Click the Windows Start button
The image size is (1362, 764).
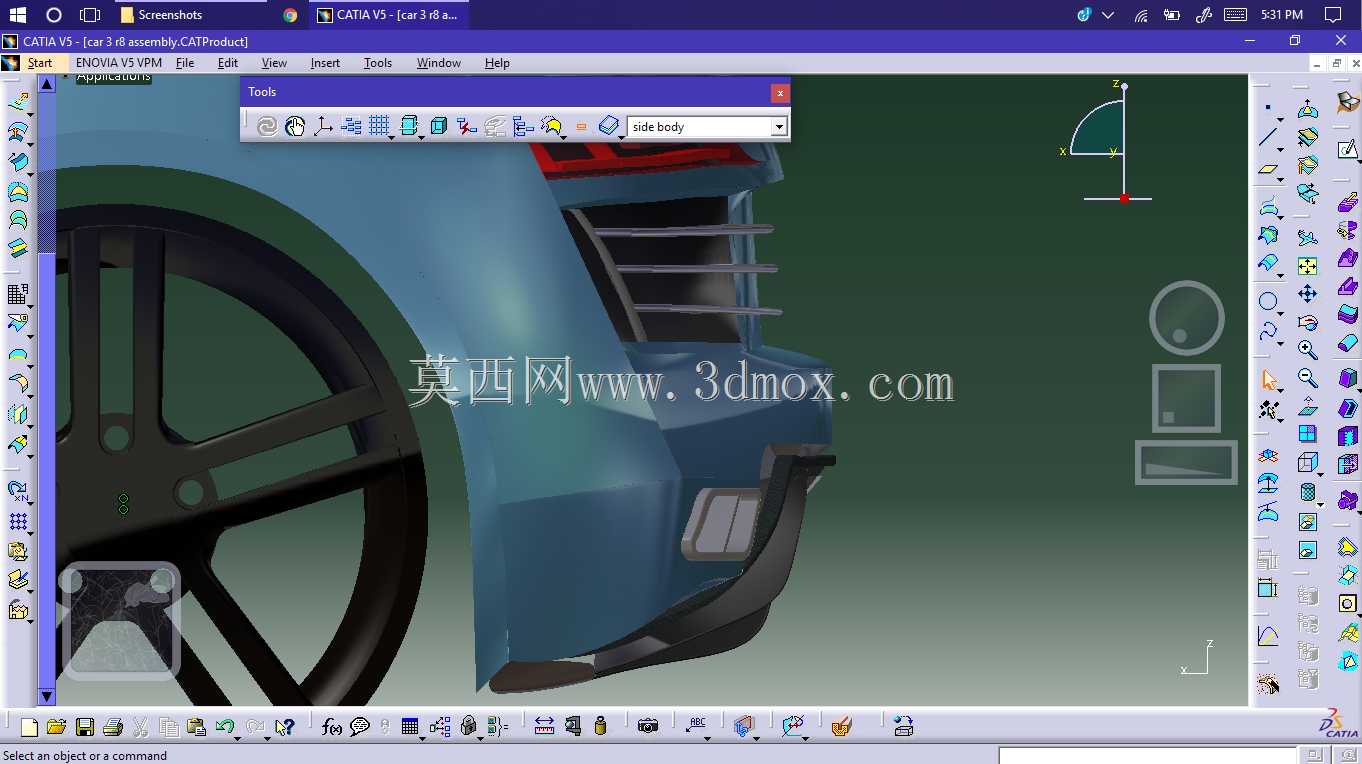click(18, 15)
